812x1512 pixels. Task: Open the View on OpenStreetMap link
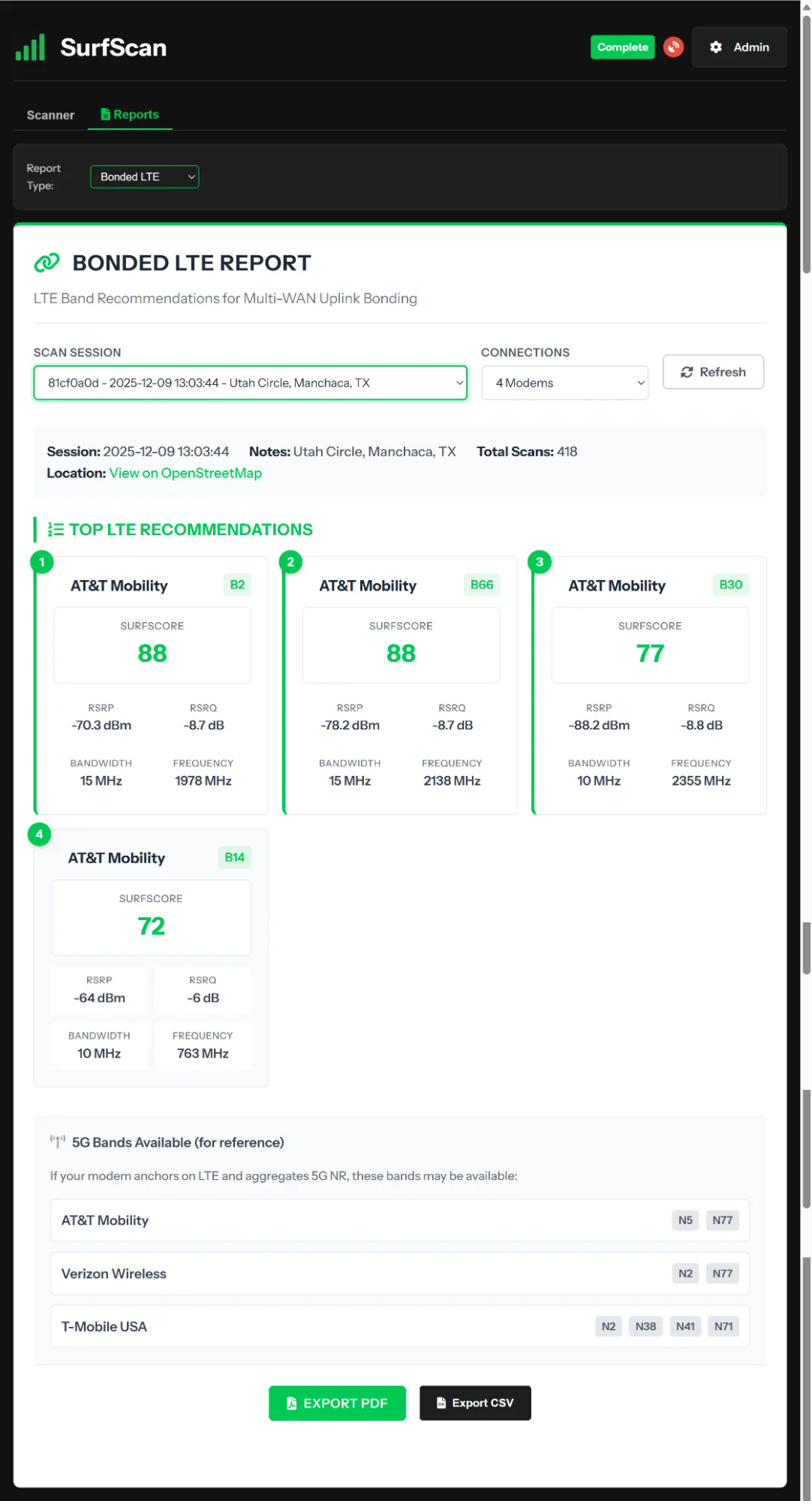coord(185,473)
